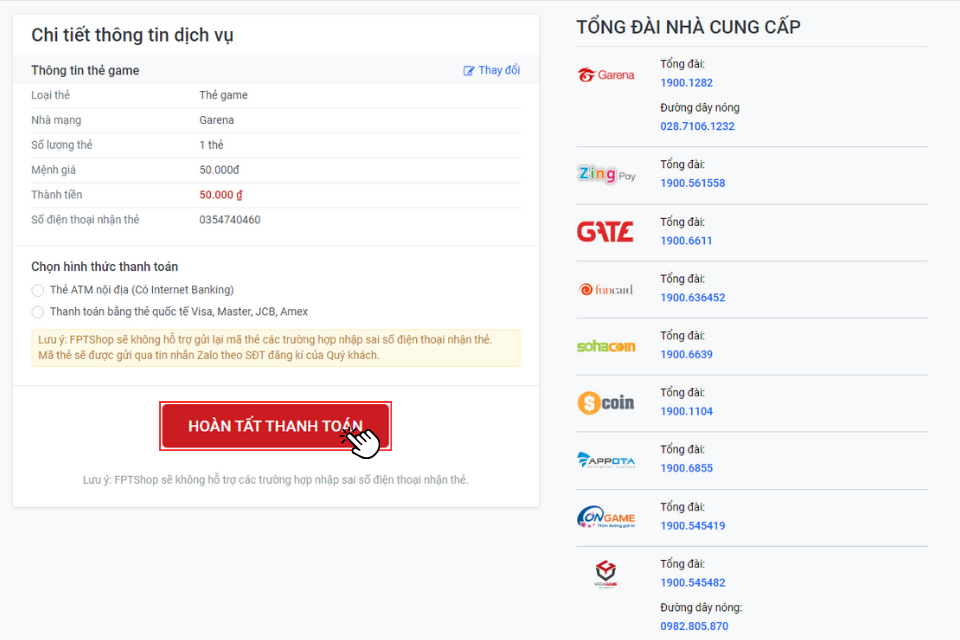Click the yellow Lưu ý notice box
The height and width of the screenshot is (640, 960).
(276, 348)
